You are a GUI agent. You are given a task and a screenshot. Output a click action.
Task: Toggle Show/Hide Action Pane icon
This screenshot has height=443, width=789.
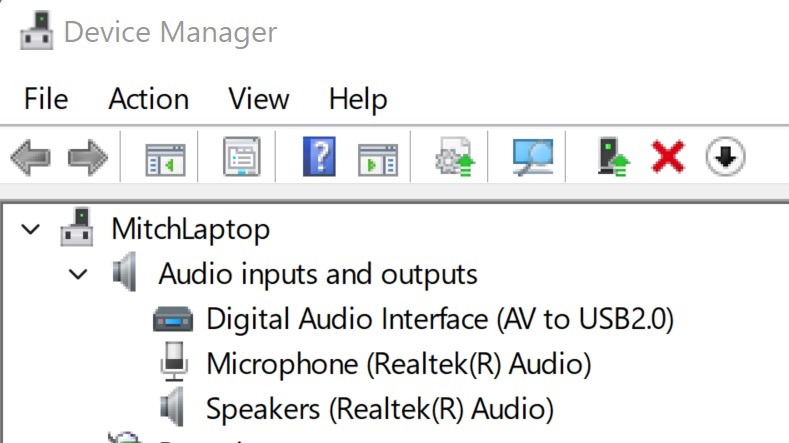[378, 160]
